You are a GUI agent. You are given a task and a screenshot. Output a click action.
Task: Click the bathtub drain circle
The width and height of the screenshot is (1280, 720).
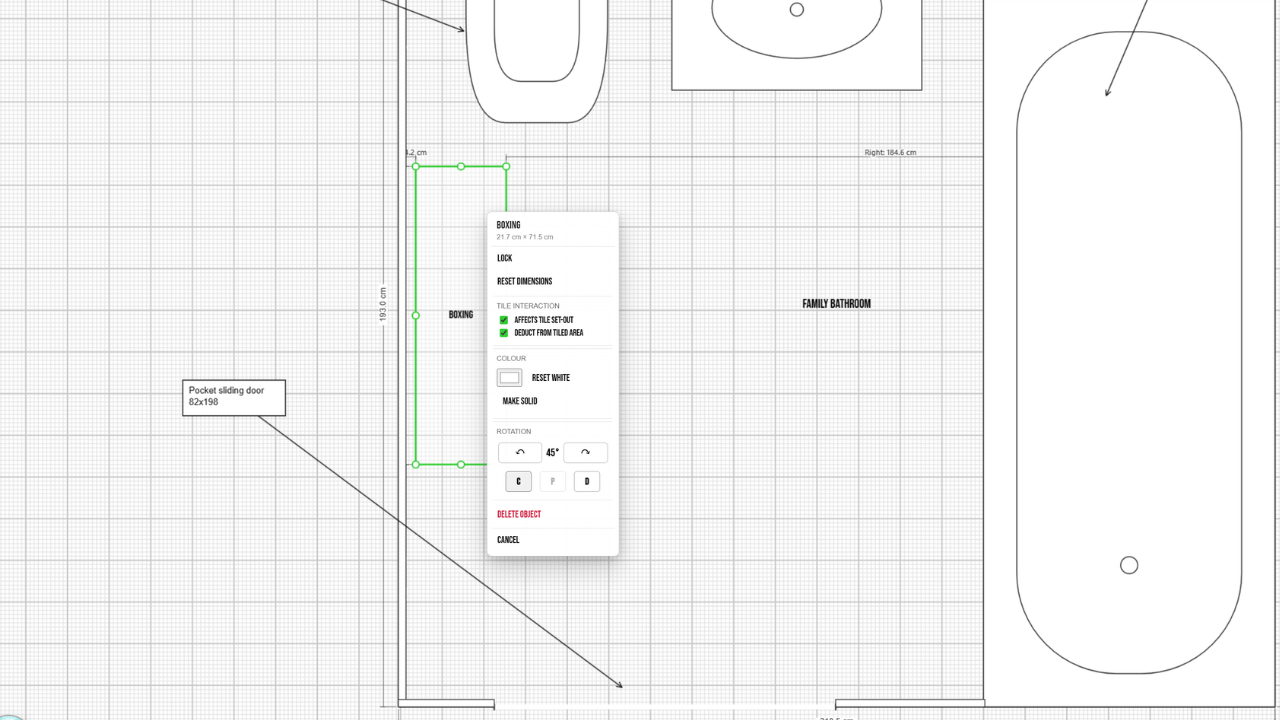click(x=1129, y=565)
